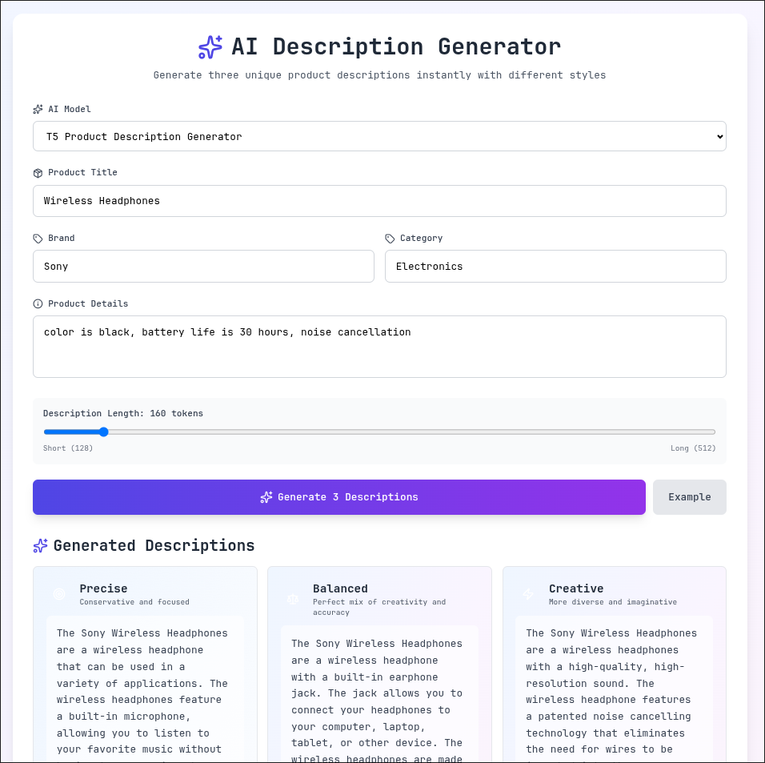This screenshot has height=763, width=765.
Task: Click the Generated Descriptions heading
Action: 154,545
